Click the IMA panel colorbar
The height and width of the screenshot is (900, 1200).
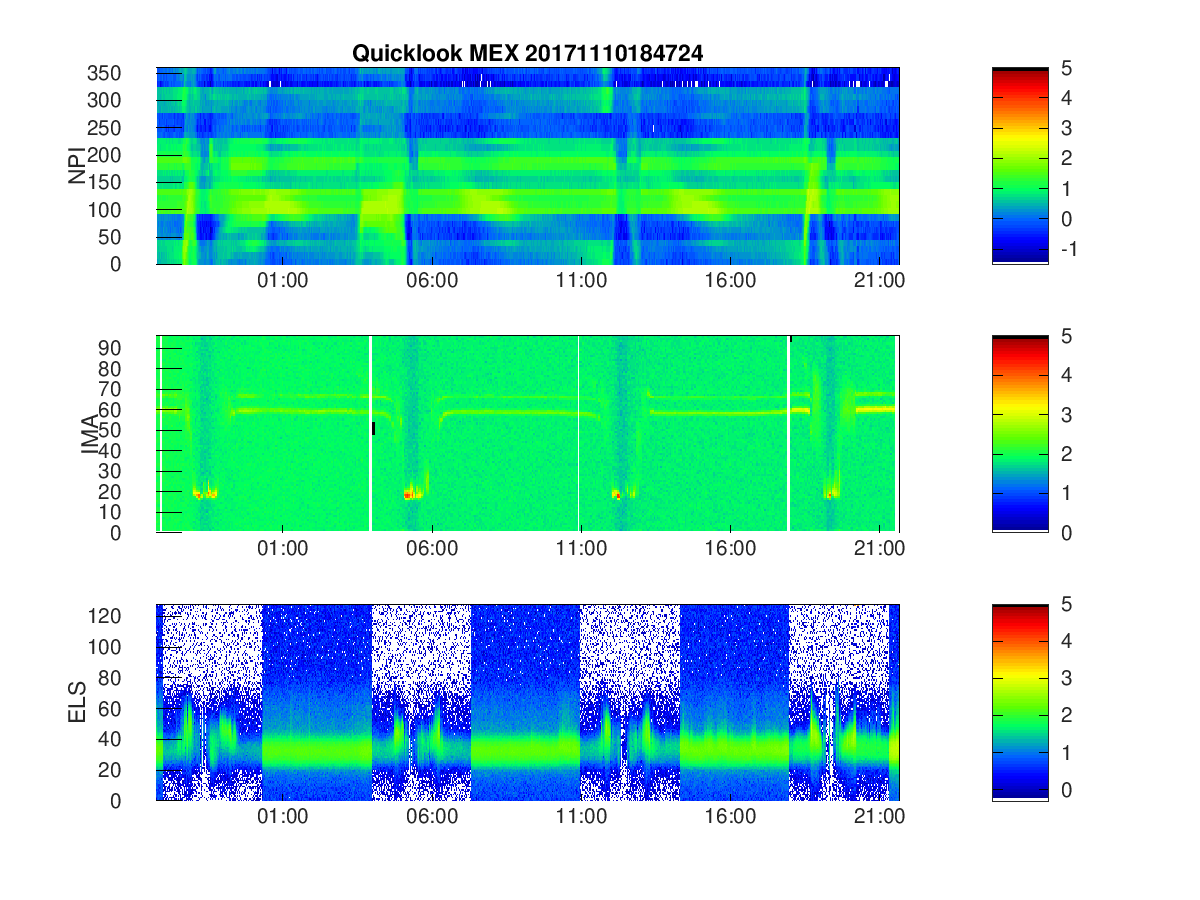[x=1020, y=434]
